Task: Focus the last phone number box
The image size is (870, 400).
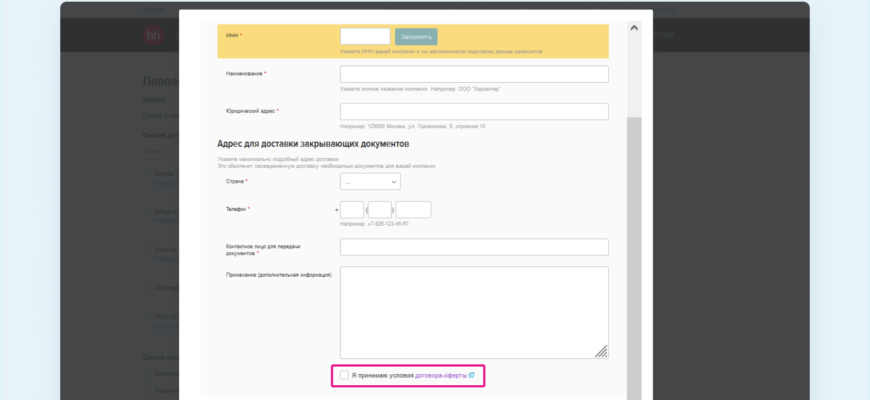Action: pos(413,210)
